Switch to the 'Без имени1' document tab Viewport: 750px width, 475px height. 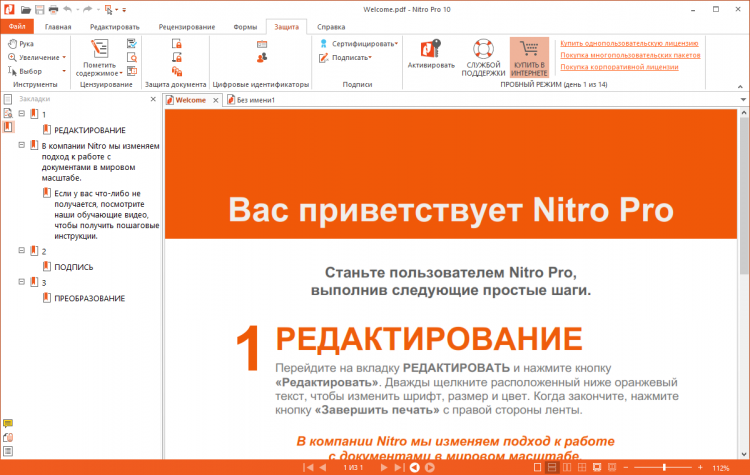(252, 100)
